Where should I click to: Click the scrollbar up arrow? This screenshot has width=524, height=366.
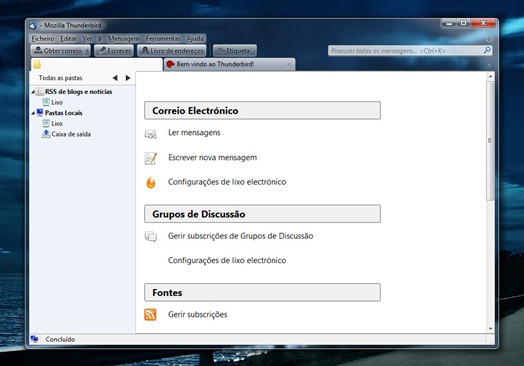coord(490,77)
